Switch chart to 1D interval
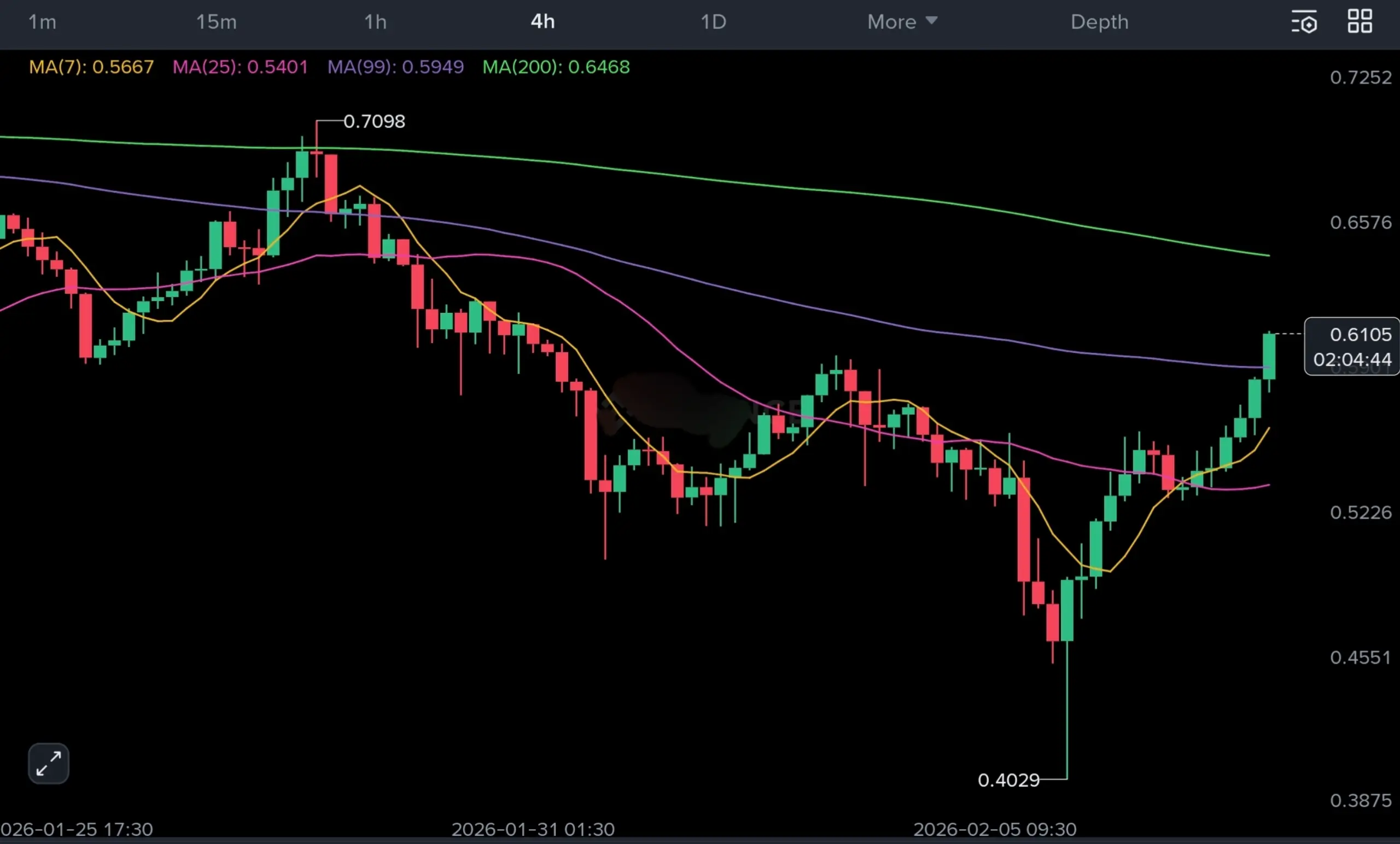 click(713, 21)
